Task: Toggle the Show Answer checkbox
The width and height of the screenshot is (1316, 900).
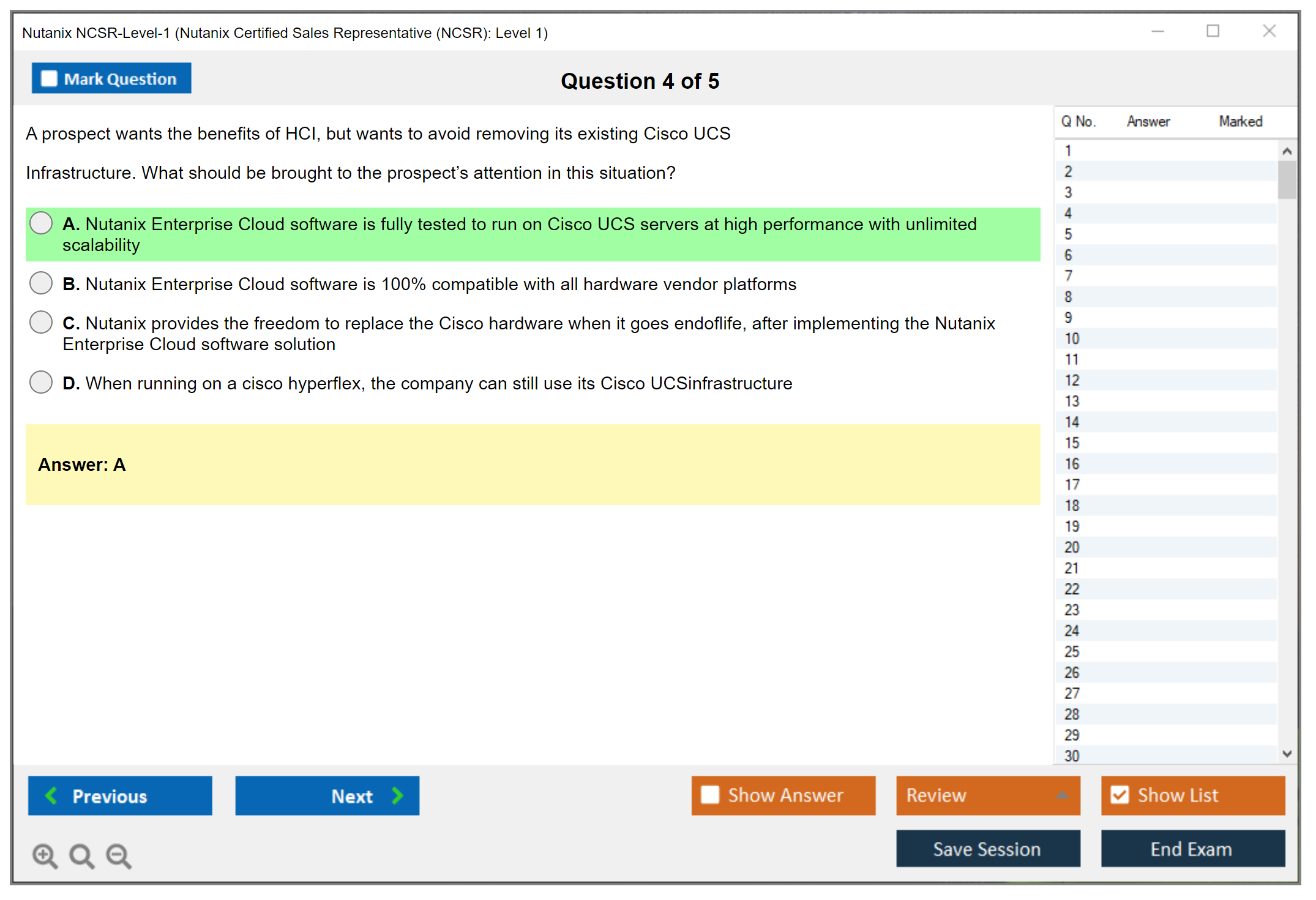Action: (x=710, y=795)
